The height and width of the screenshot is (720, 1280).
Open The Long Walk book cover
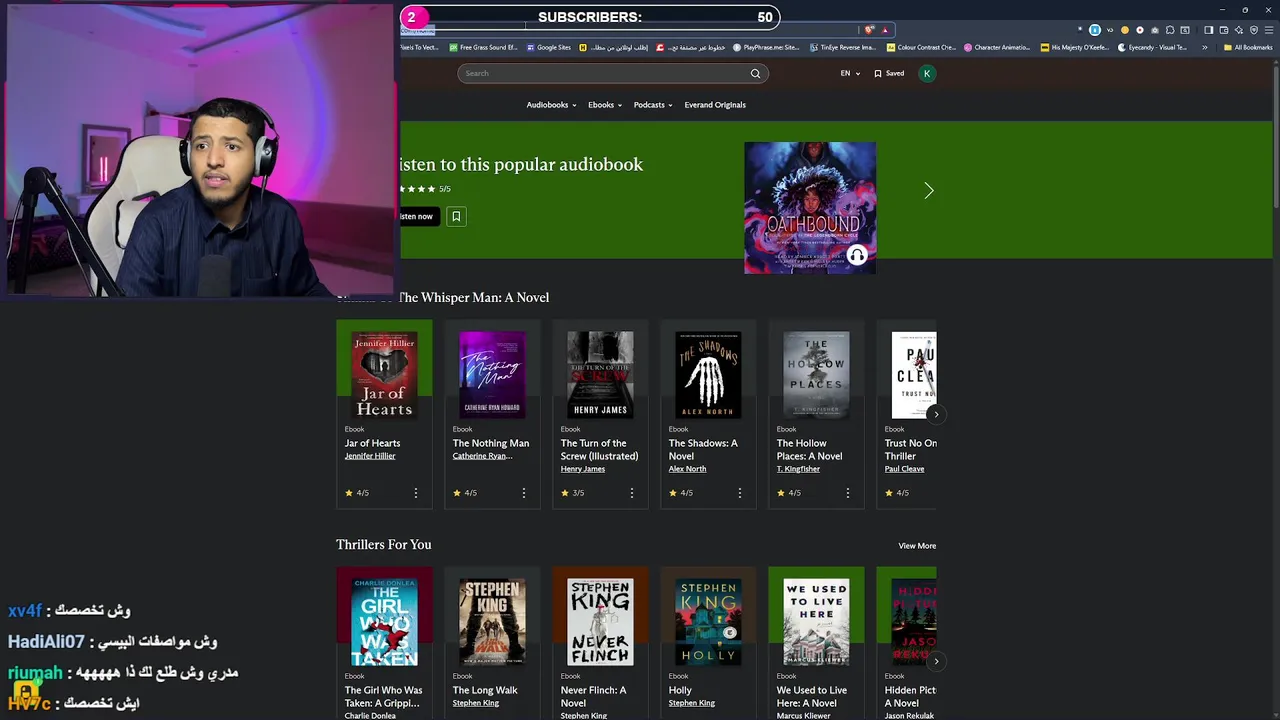point(492,622)
